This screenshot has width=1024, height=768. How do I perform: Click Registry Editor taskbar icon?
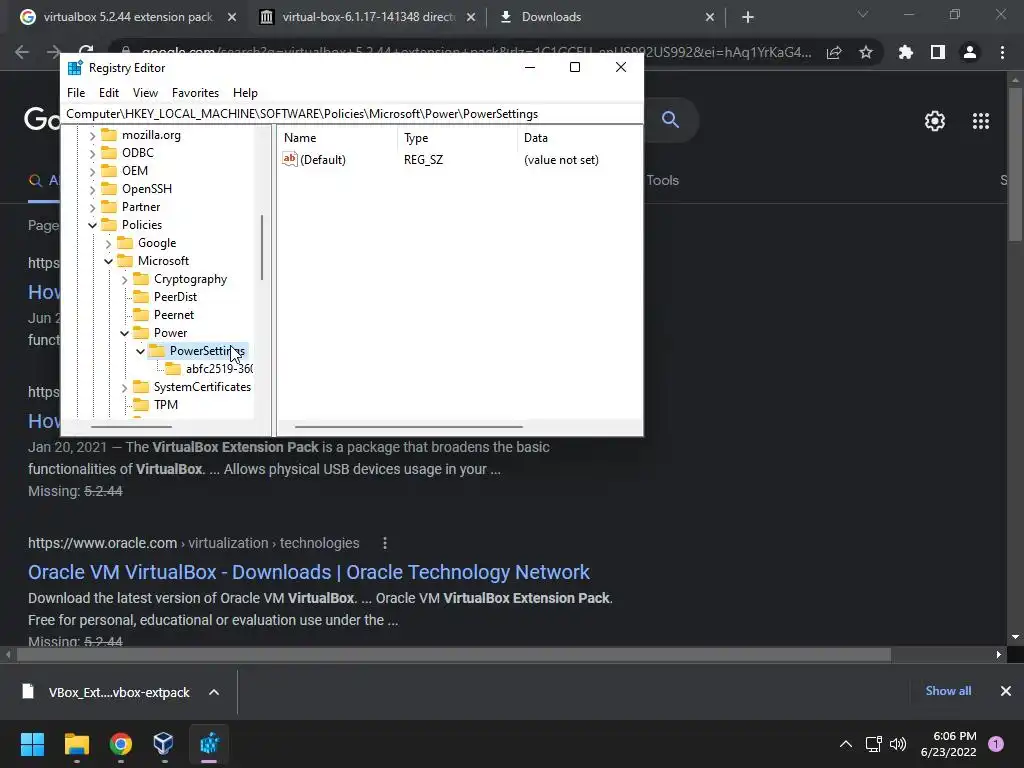point(209,744)
